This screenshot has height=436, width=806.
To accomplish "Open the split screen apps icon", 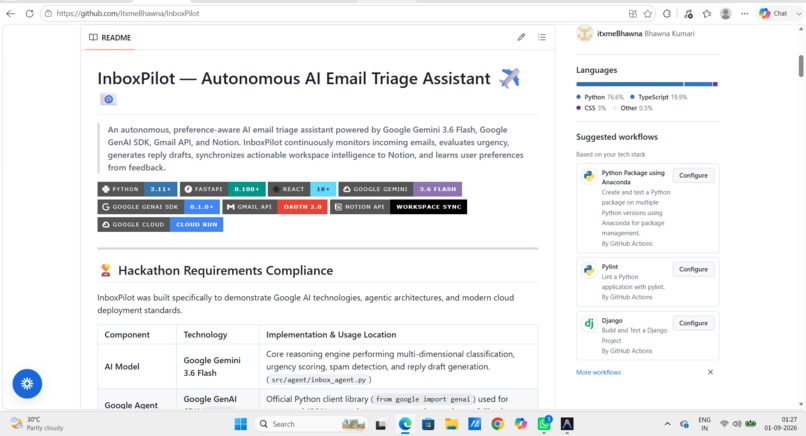I will click(633, 14).
